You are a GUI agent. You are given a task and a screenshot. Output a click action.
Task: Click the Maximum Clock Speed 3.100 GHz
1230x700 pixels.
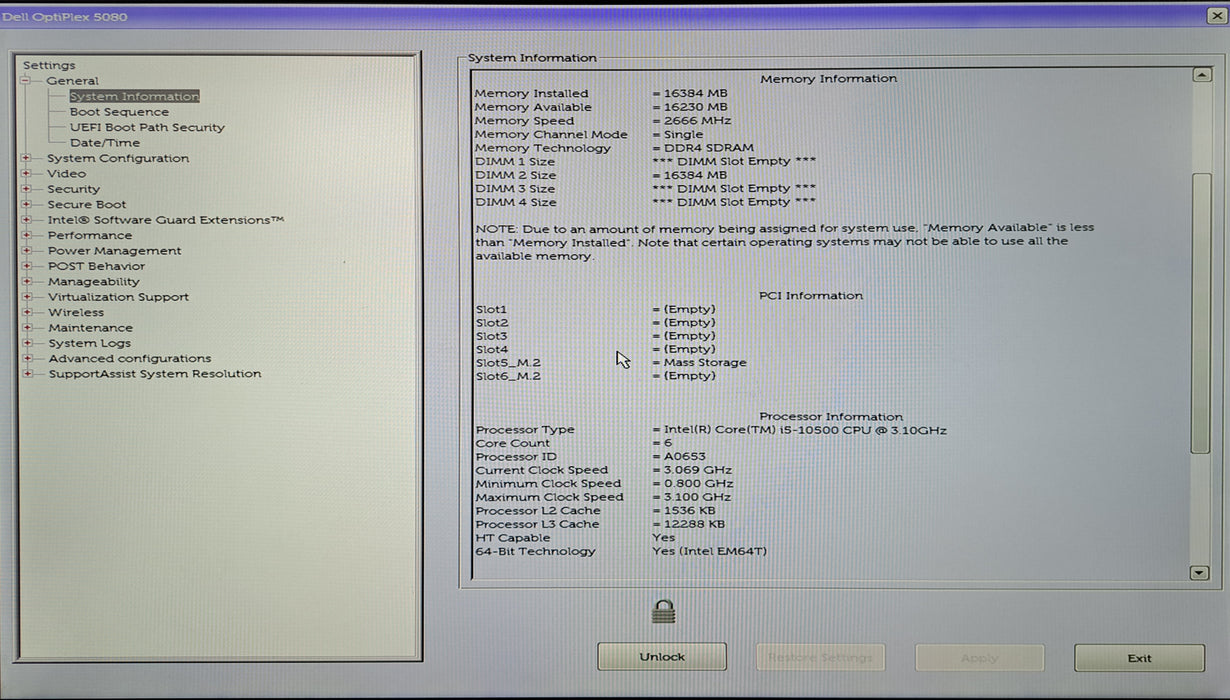click(x=691, y=497)
